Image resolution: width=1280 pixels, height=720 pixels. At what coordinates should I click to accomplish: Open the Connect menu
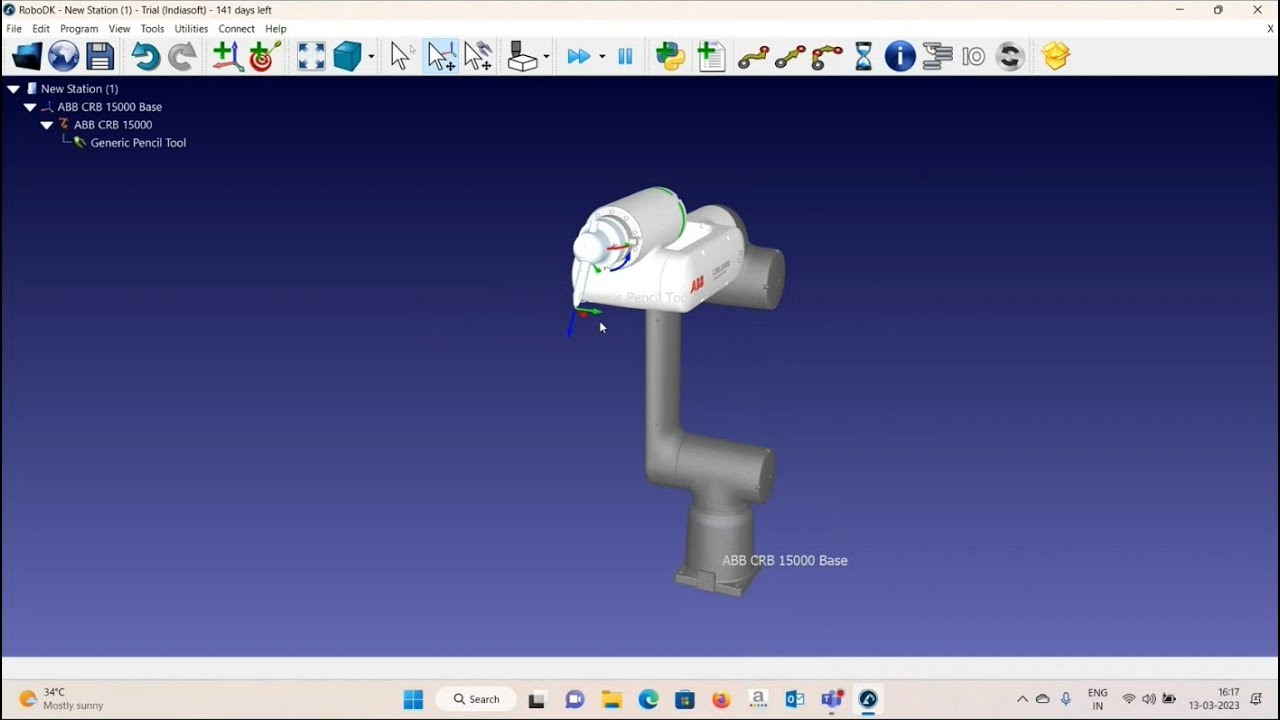[237, 29]
